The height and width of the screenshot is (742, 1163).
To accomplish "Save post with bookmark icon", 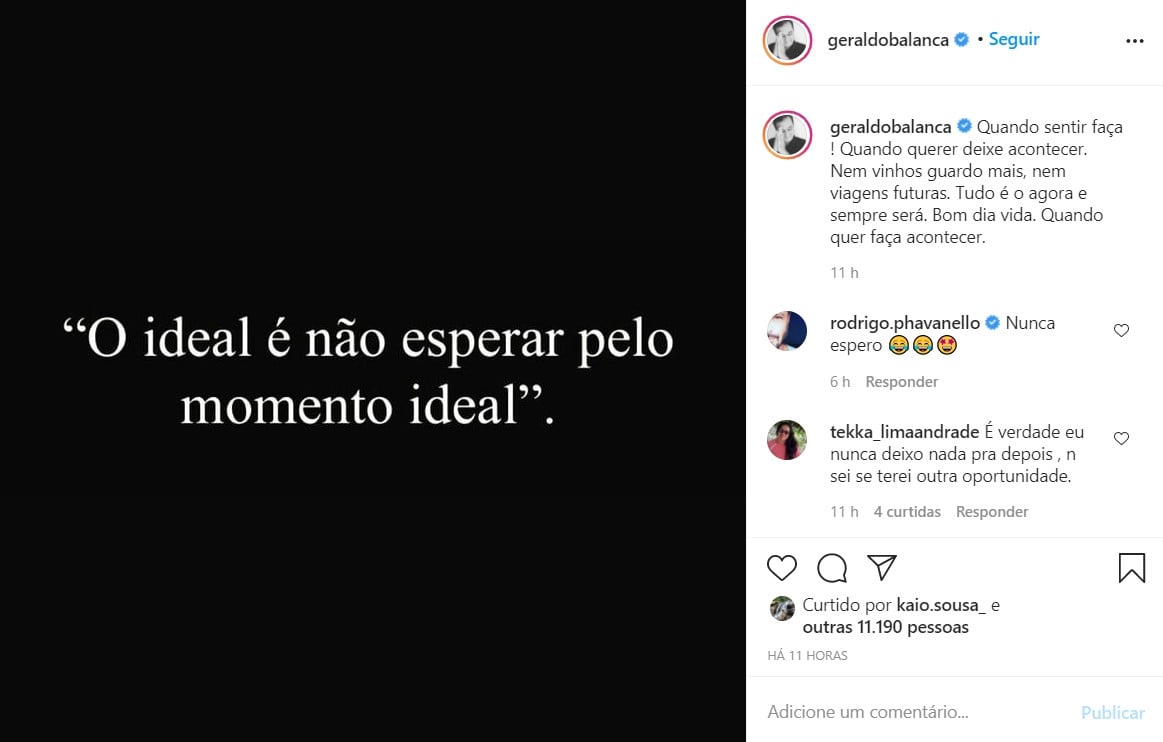I will click(x=1132, y=568).
